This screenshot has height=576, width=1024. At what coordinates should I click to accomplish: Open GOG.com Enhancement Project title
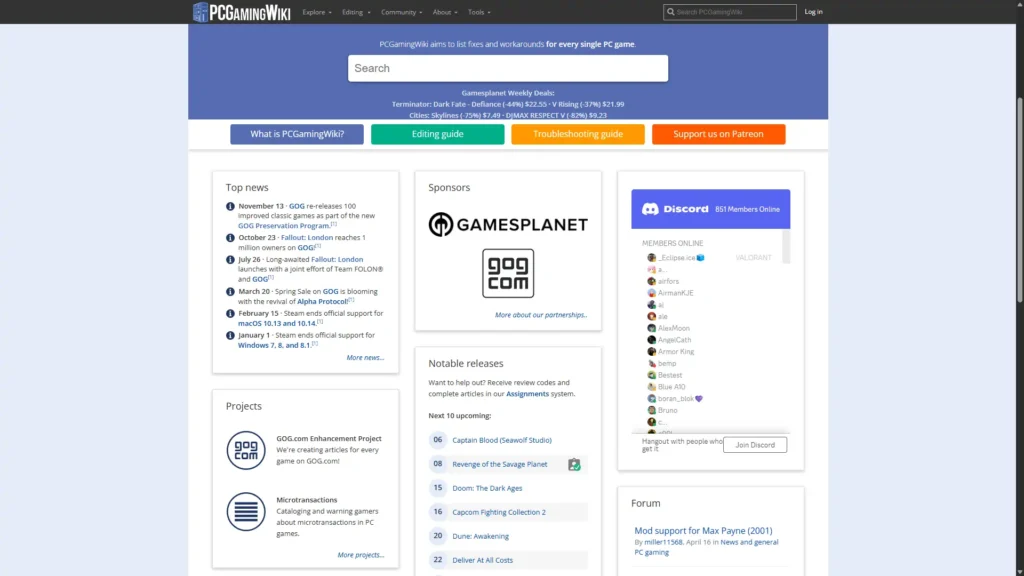tap(328, 439)
